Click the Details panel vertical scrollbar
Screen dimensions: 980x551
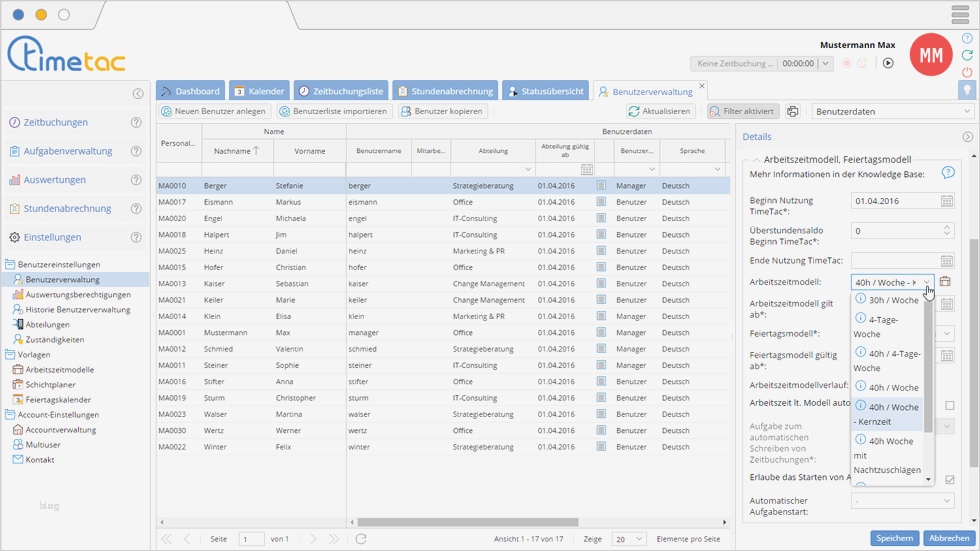click(x=974, y=353)
